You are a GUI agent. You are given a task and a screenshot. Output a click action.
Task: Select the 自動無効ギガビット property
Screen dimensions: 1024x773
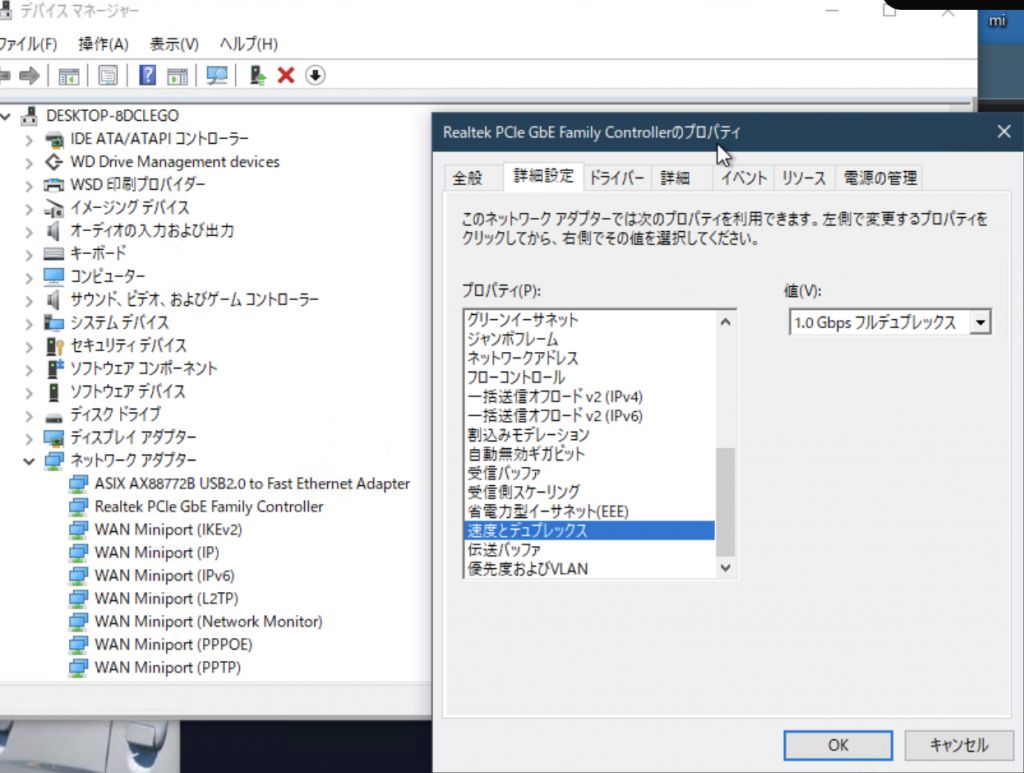coord(589,454)
